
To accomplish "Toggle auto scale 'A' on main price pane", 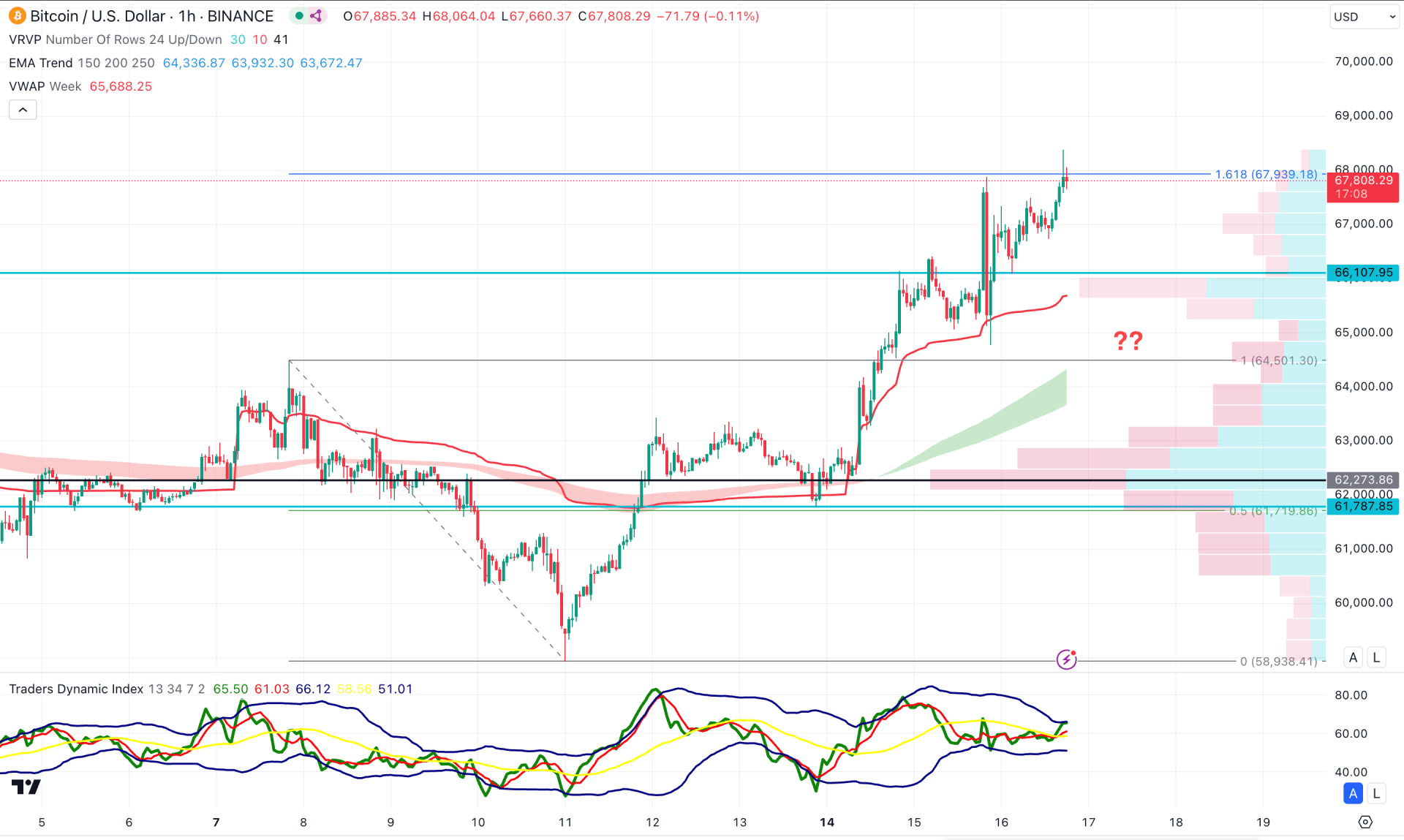I will point(1353,657).
